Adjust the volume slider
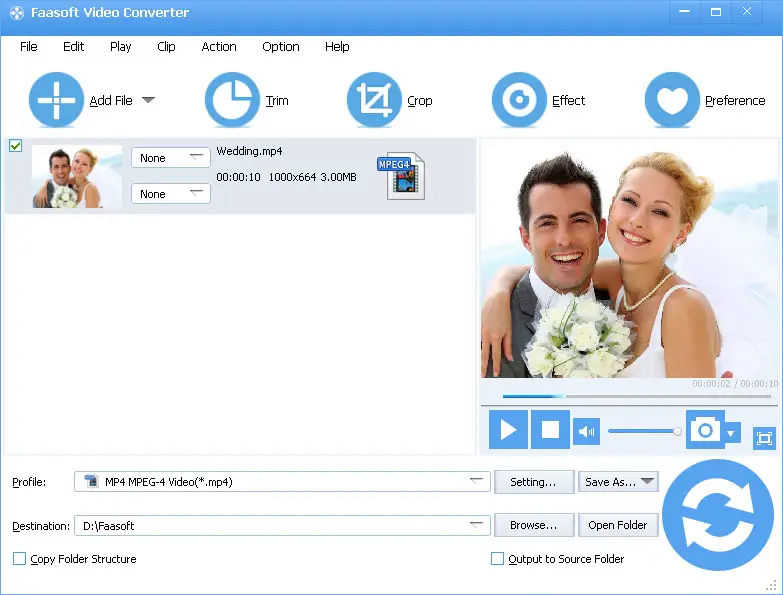Screen dimensions: 783x595 [x=644, y=431]
